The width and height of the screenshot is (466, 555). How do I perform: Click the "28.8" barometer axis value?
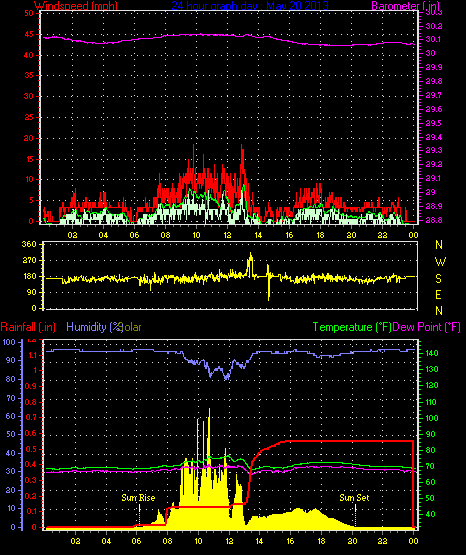[x=434, y=220]
